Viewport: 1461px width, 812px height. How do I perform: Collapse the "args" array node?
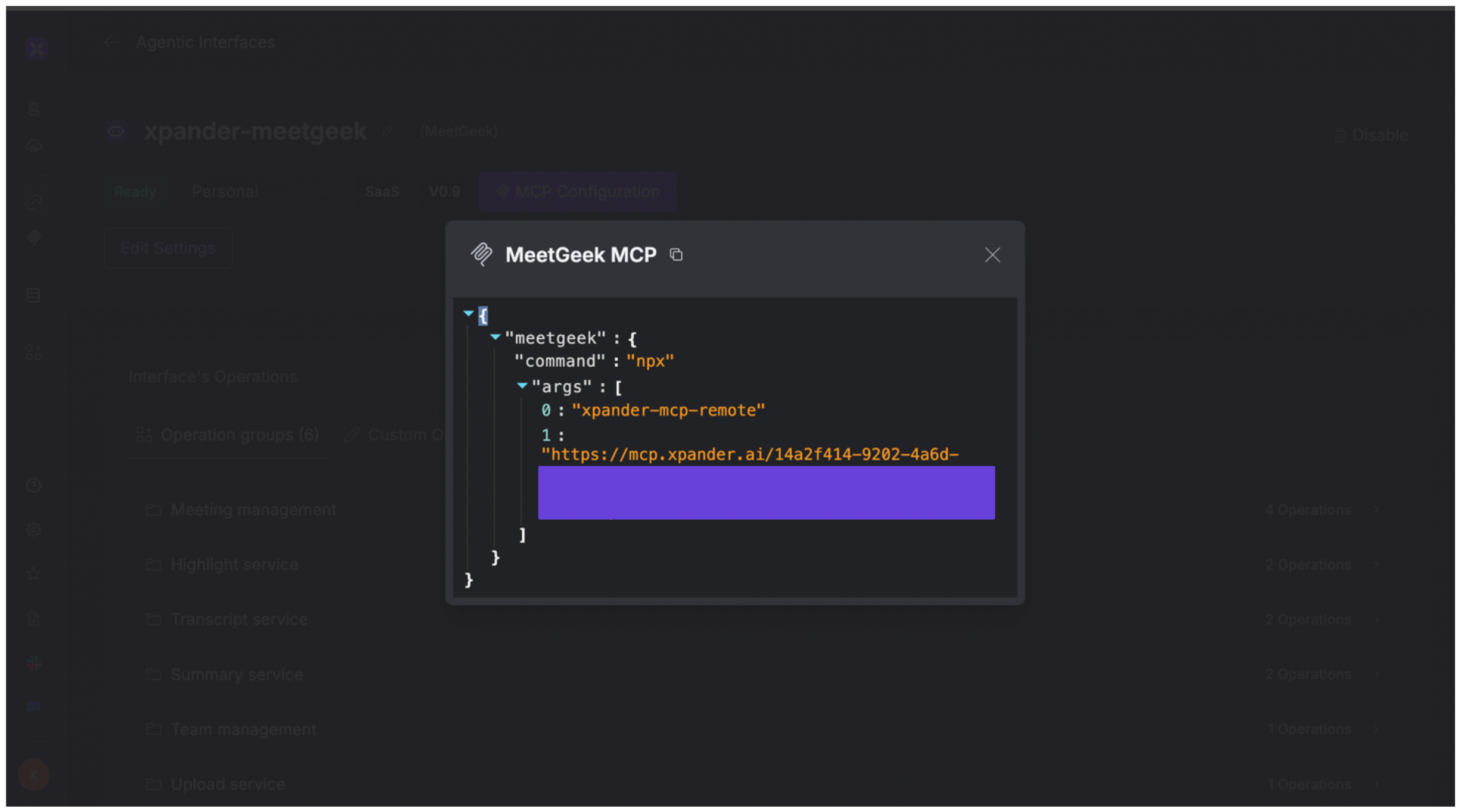coord(522,386)
